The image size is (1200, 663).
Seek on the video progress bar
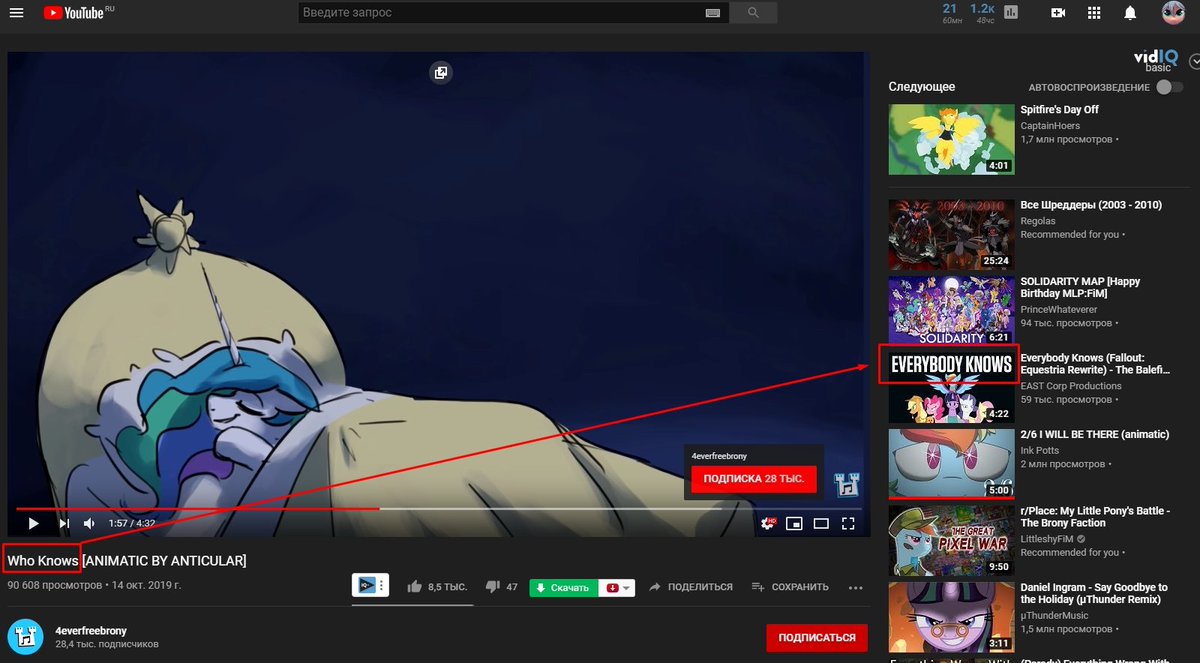click(x=439, y=509)
